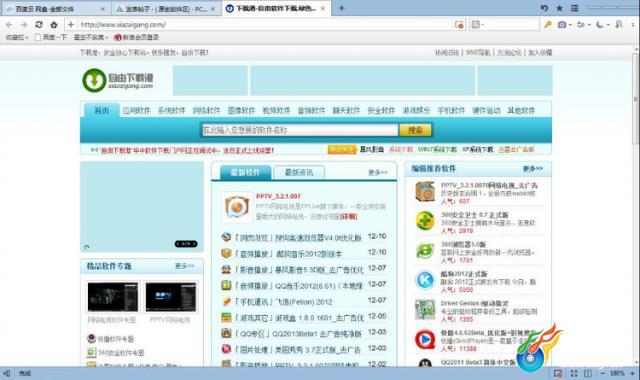Open PPTV_3.2.1.007 red title link
640x380 pixels.
(278, 196)
